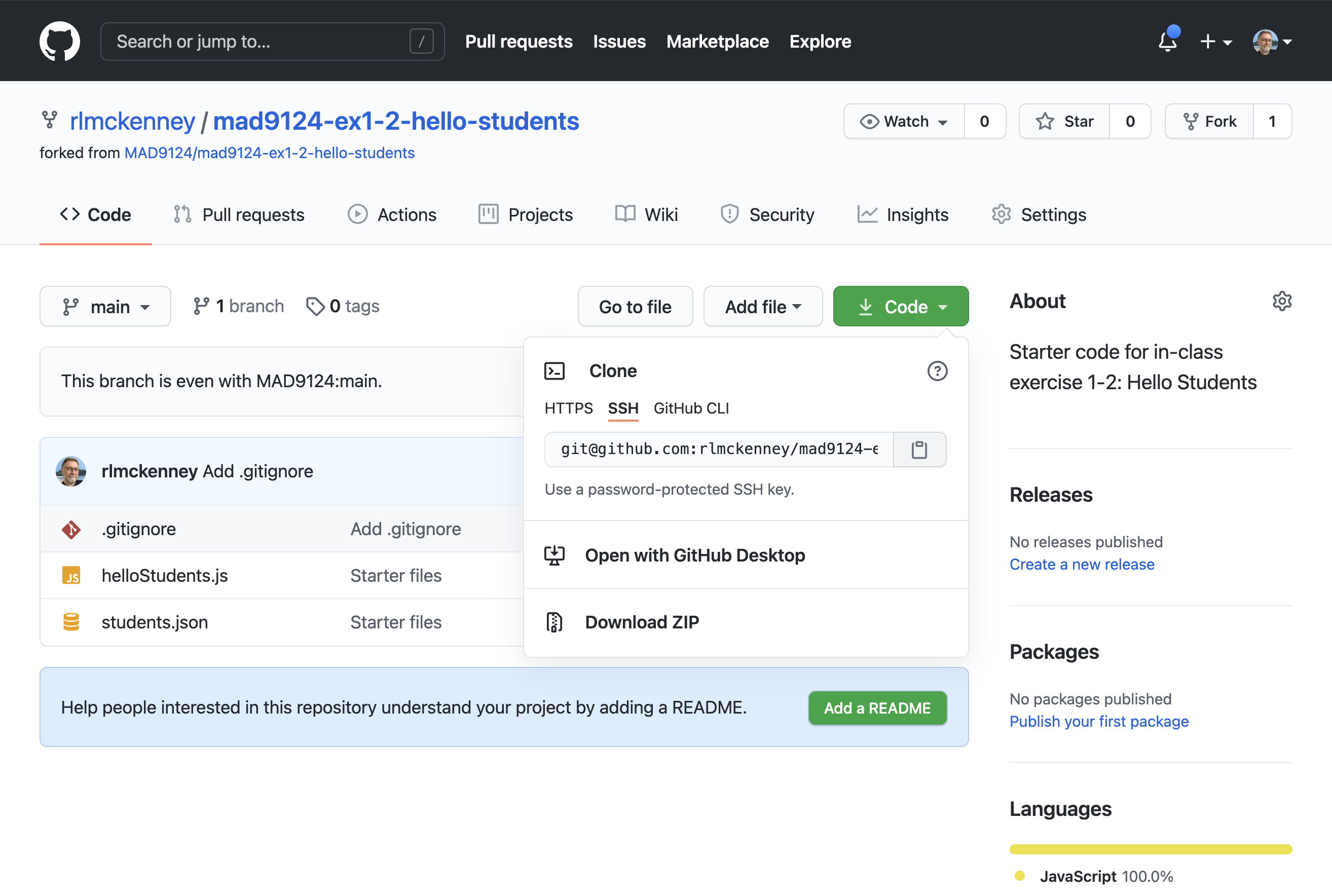The width and height of the screenshot is (1332, 896).
Task: Switch to the Code repository tab
Action: (x=95, y=215)
